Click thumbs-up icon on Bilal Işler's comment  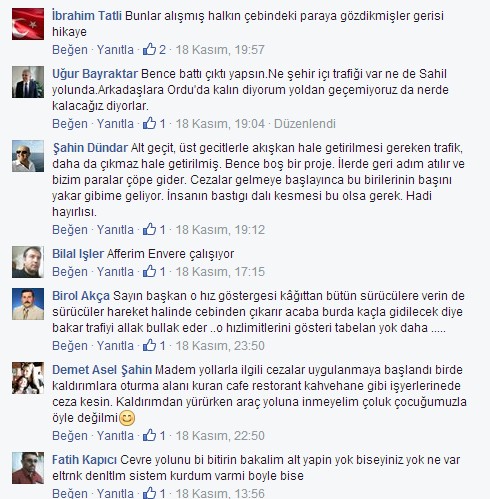pos(149,271)
